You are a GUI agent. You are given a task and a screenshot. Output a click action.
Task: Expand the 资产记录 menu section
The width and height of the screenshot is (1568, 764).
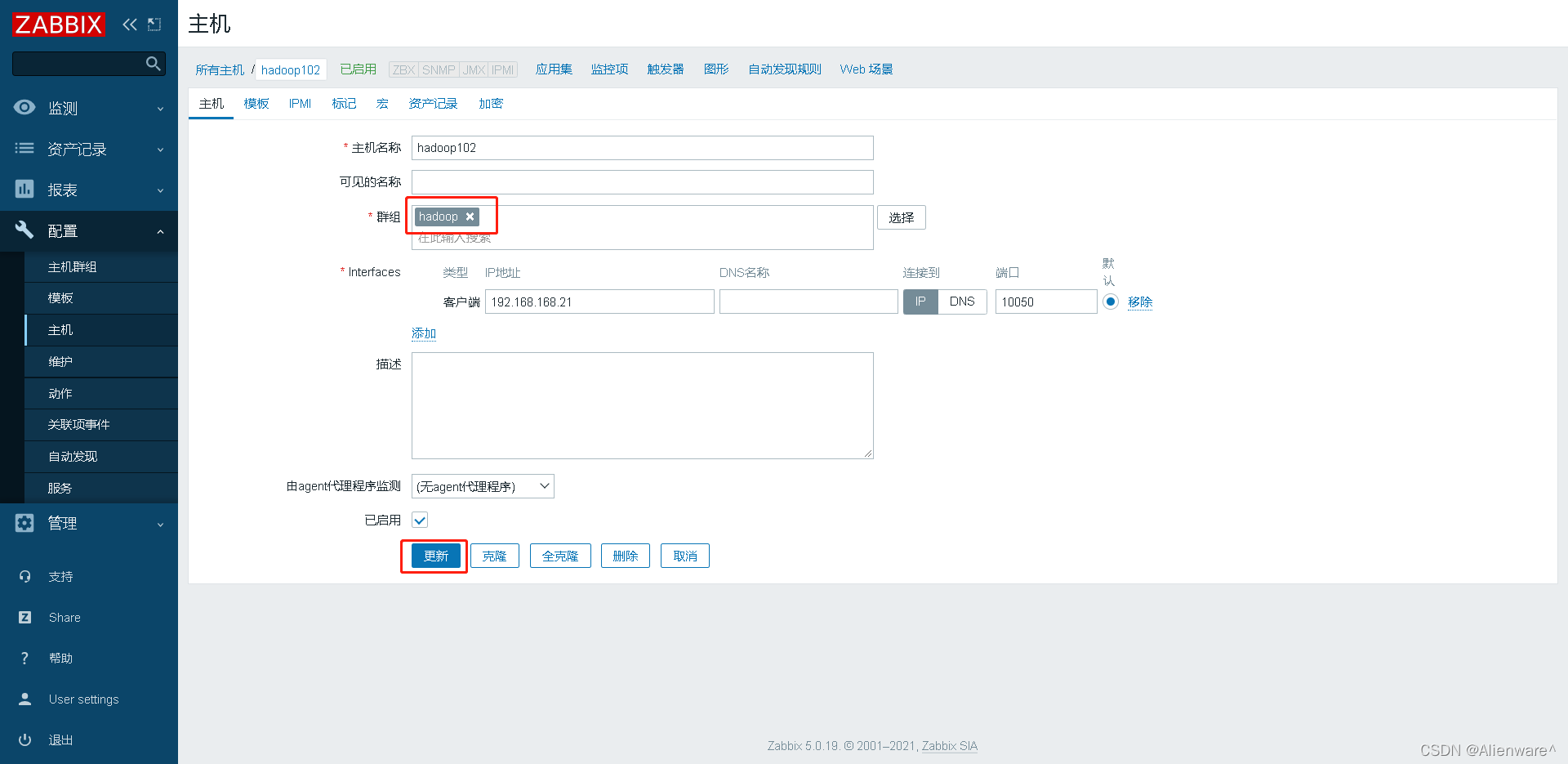coord(89,149)
